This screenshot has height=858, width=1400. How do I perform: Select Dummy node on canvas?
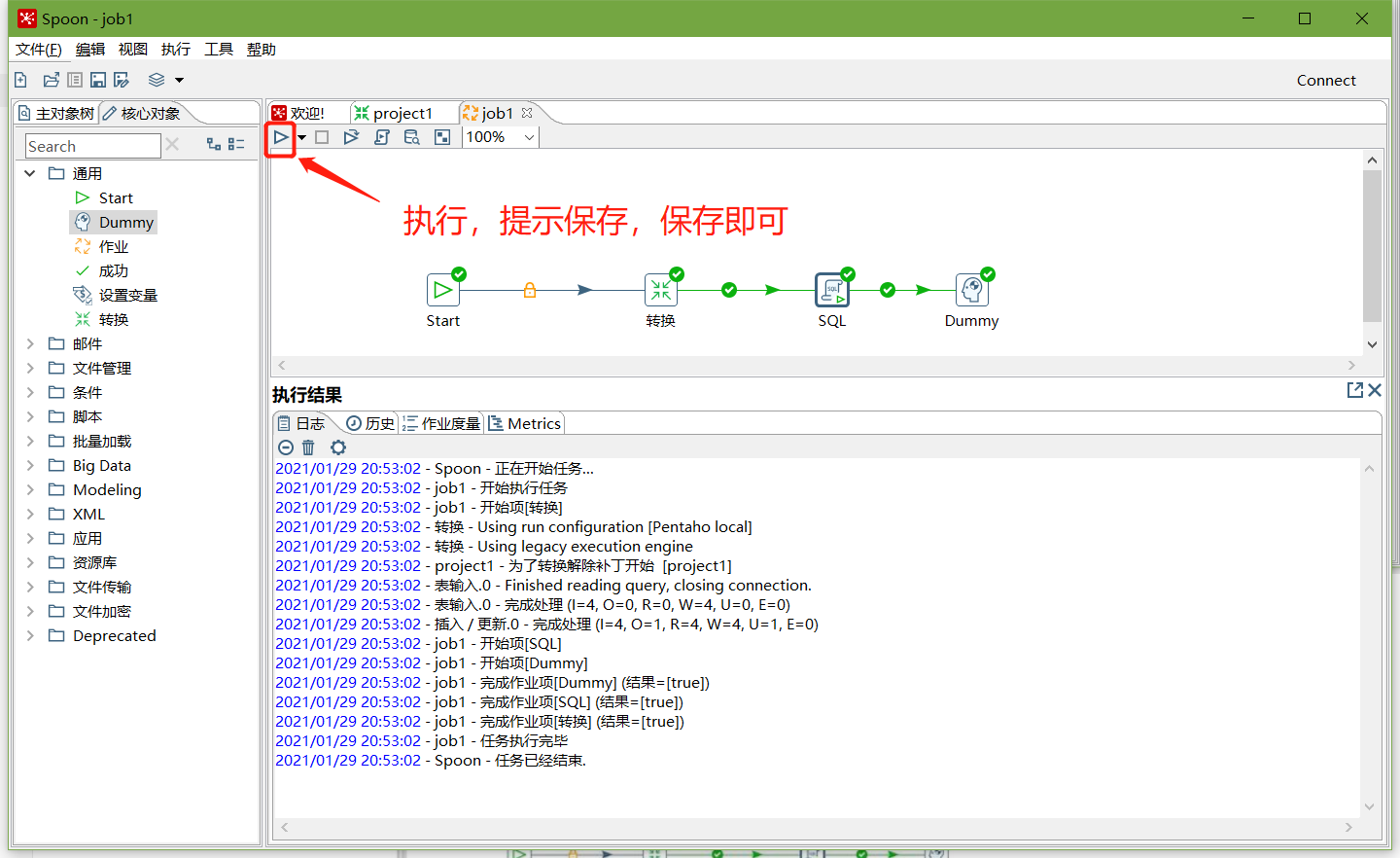pos(972,290)
